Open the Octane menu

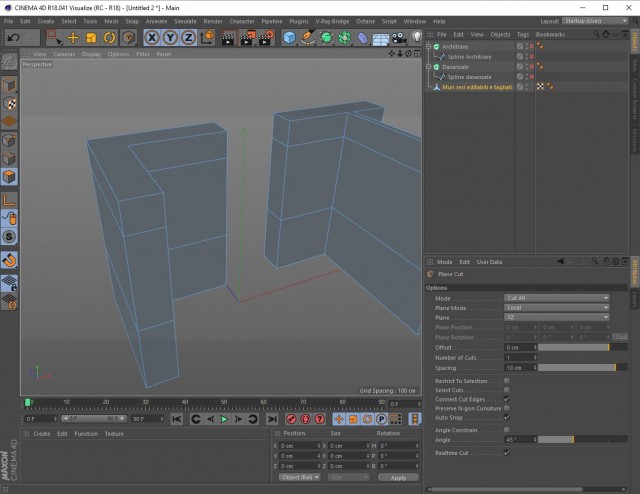365,21
